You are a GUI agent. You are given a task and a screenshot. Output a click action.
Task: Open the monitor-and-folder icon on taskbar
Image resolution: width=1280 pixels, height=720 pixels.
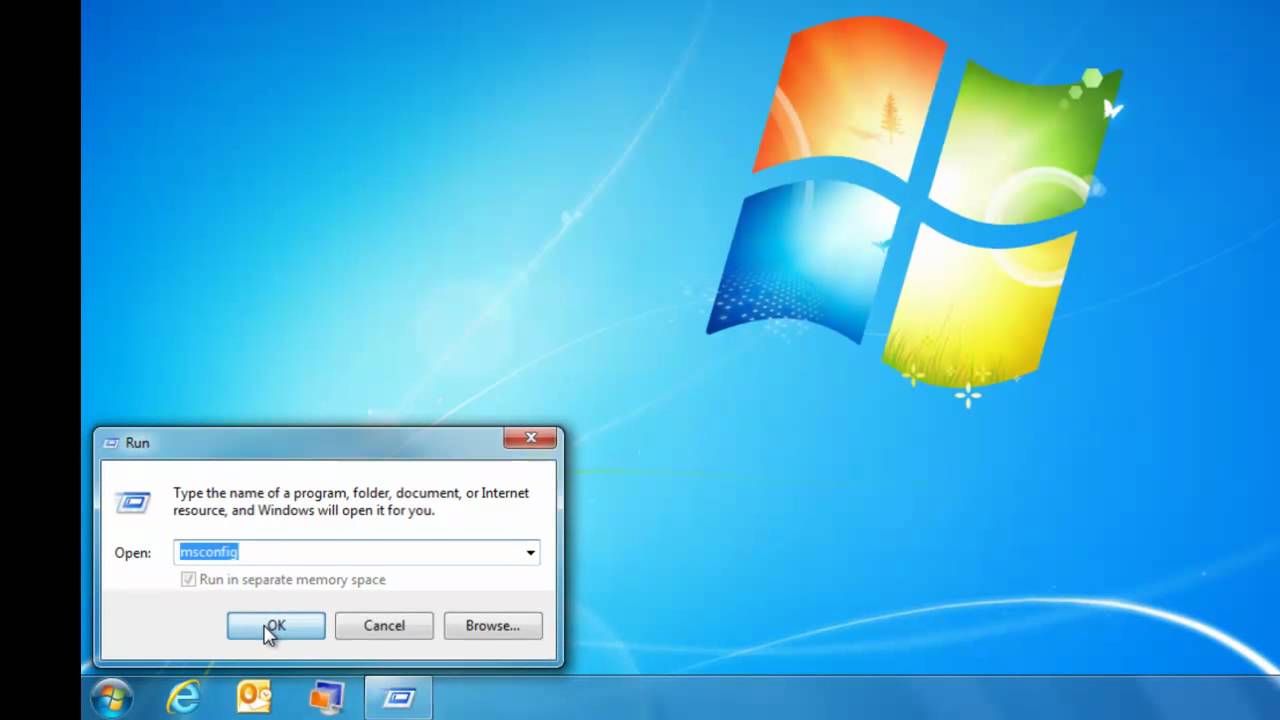click(x=326, y=697)
